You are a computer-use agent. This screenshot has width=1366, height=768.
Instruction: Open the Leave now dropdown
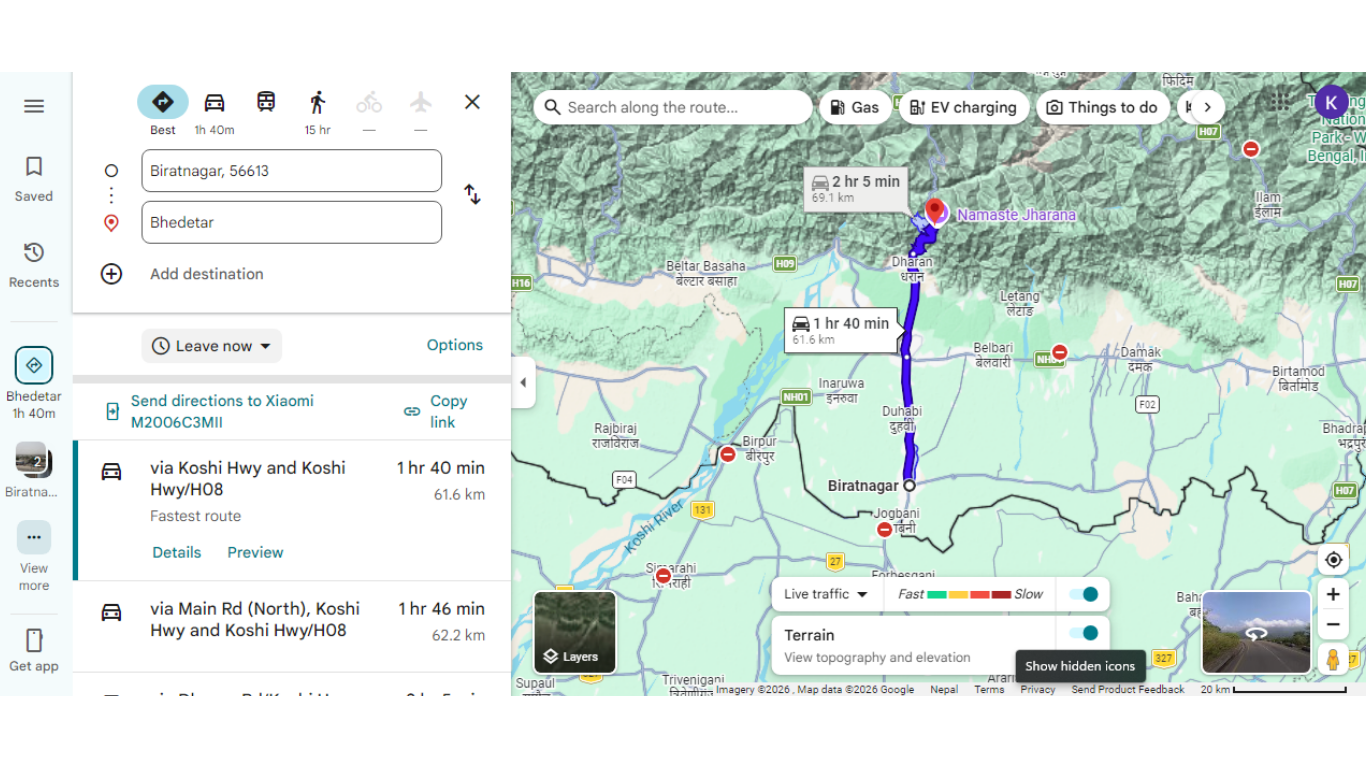pos(212,346)
